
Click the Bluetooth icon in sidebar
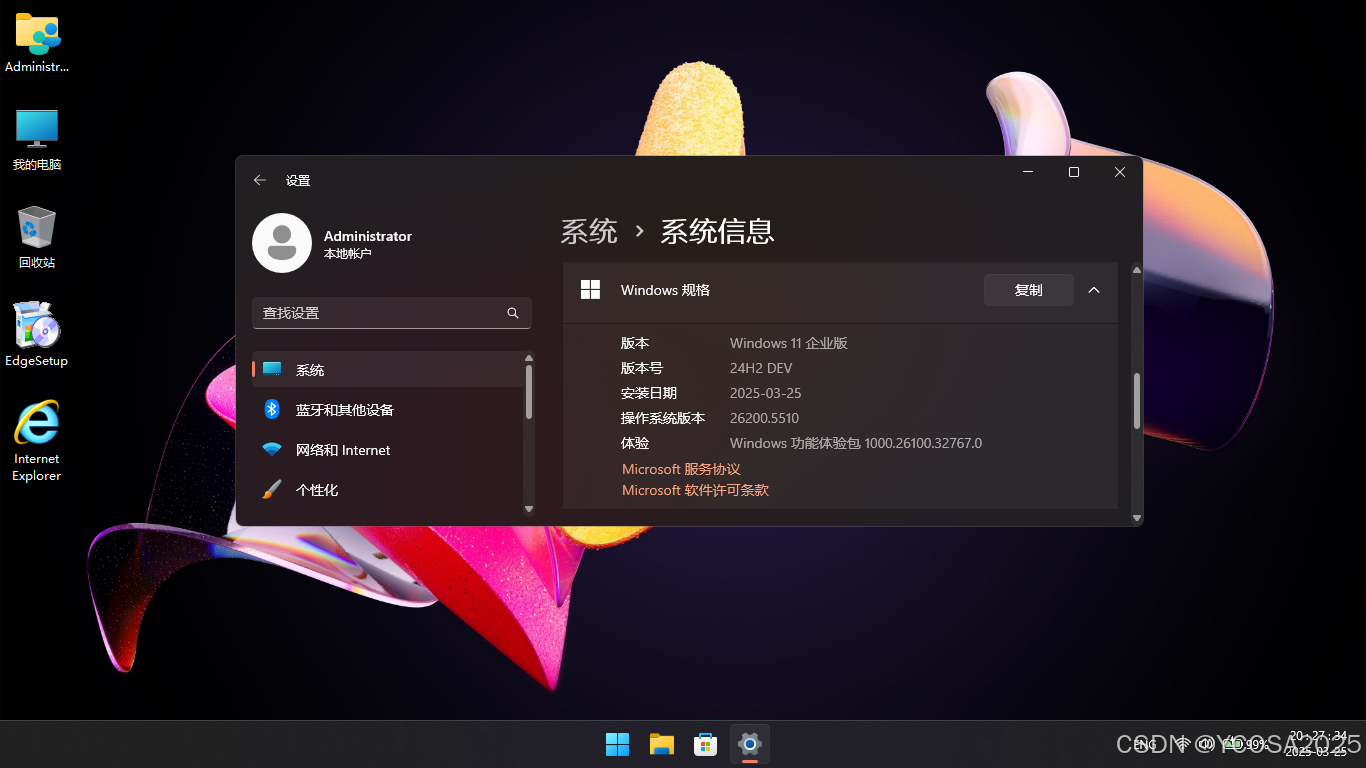point(272,409)
